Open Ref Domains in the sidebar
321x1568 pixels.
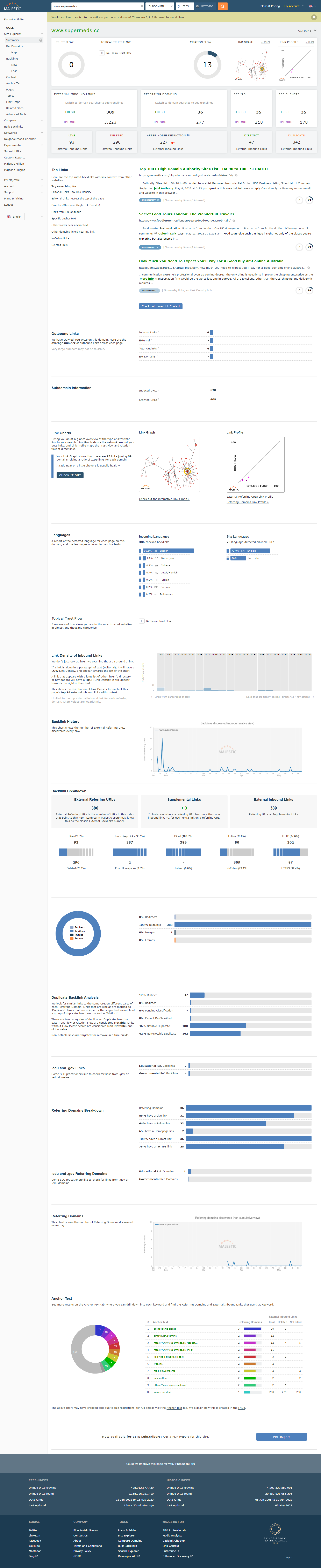(x=15, y=46)
